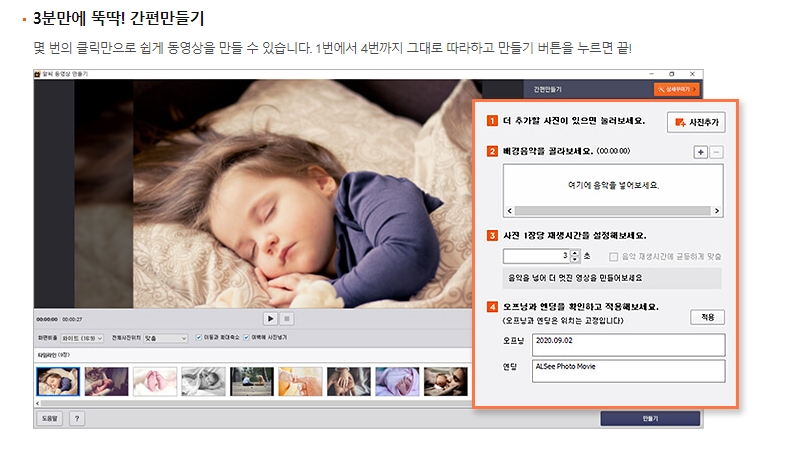Image resolution: width=786 pixels, height=460 pixels.
Task: Select the child with dog outdoors thumbnail
Action: click(252, 381)
